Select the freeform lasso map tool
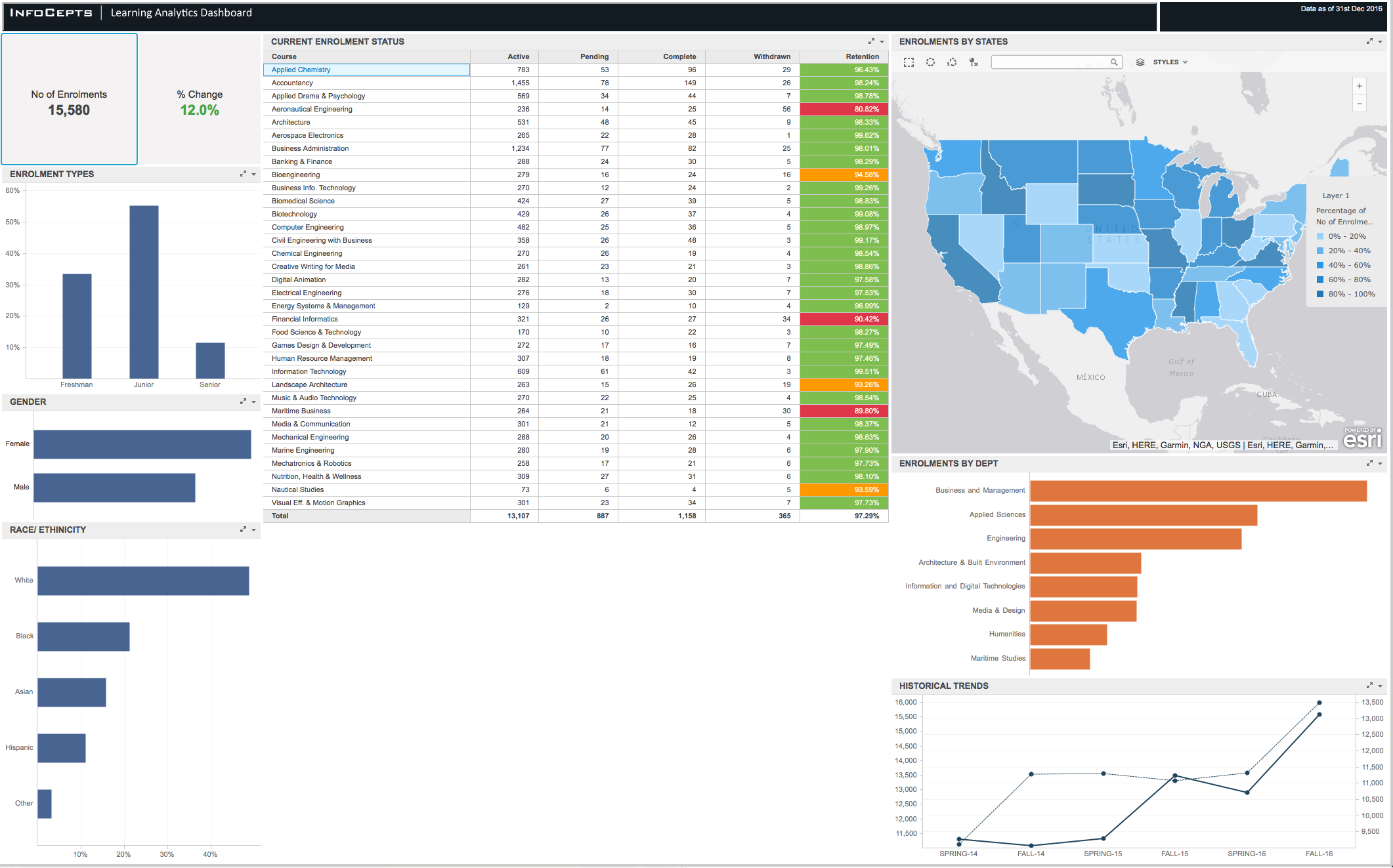The width and height of the screenshot is (1393, 868). (x=952, y=62)
